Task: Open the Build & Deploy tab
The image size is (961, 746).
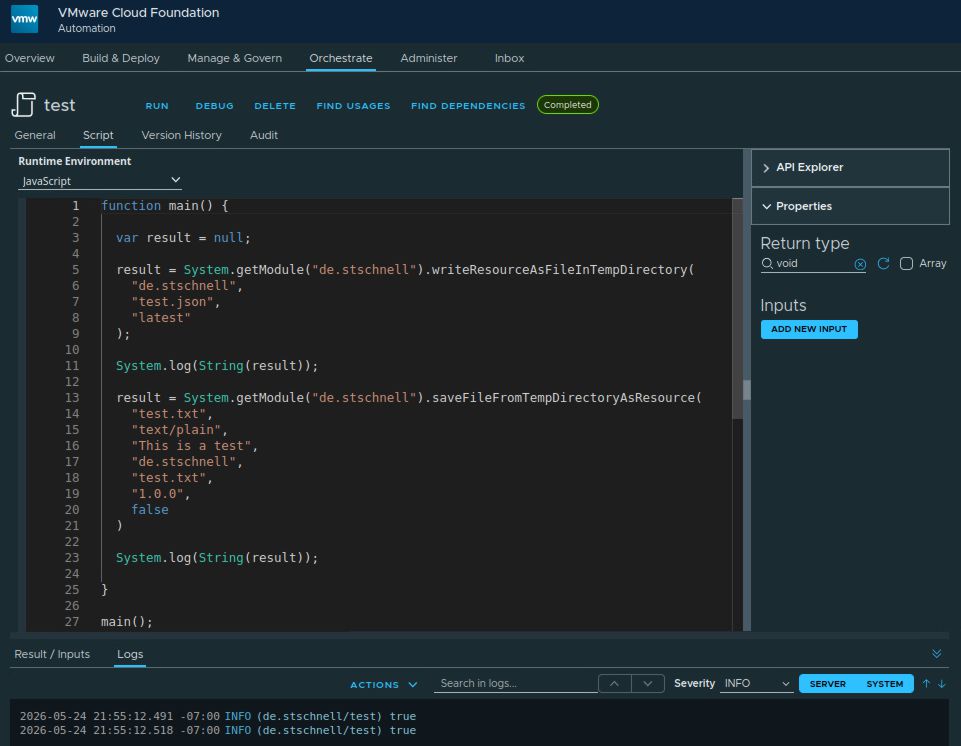Action: [x=121, y=58]
